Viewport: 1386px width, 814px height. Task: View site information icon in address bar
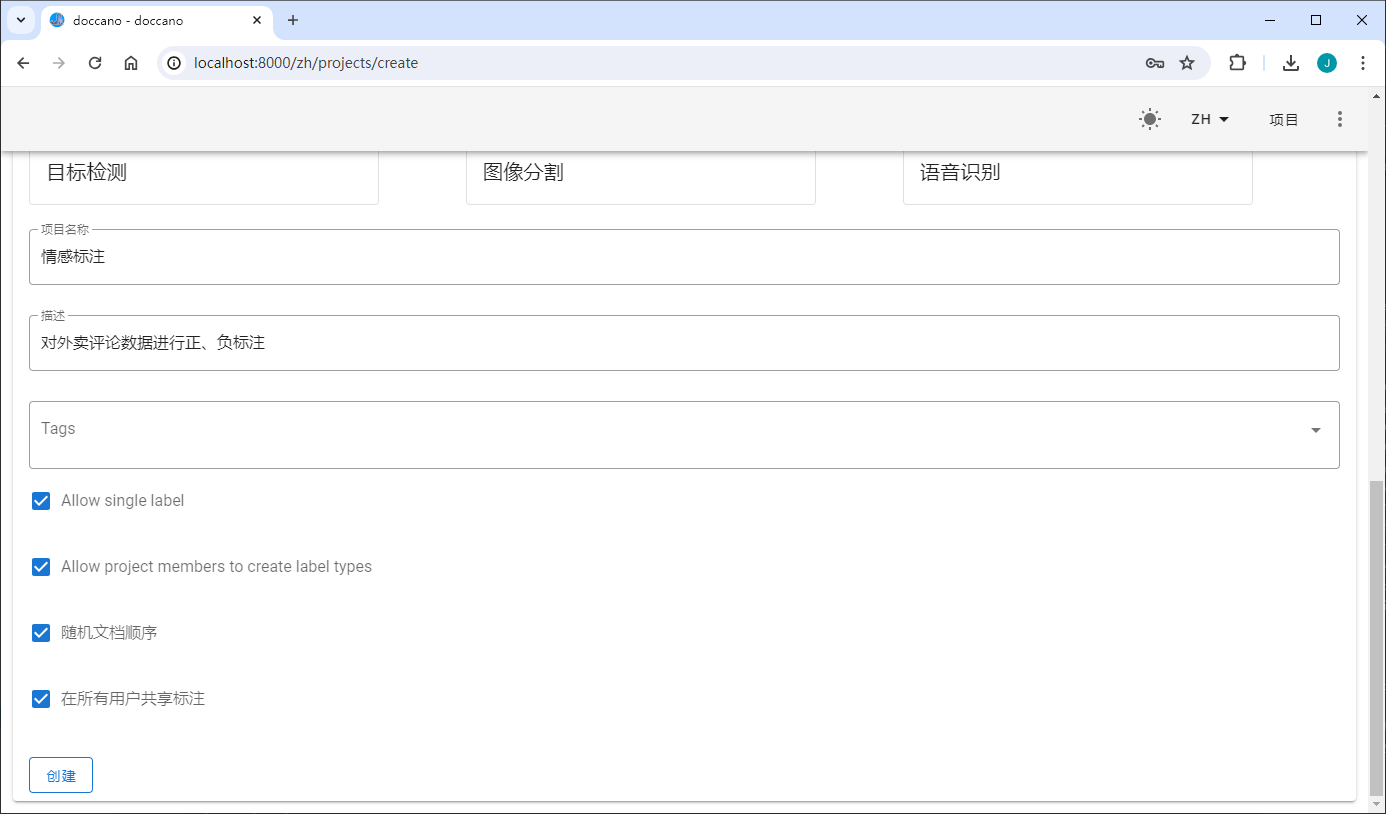pos(174,63)
